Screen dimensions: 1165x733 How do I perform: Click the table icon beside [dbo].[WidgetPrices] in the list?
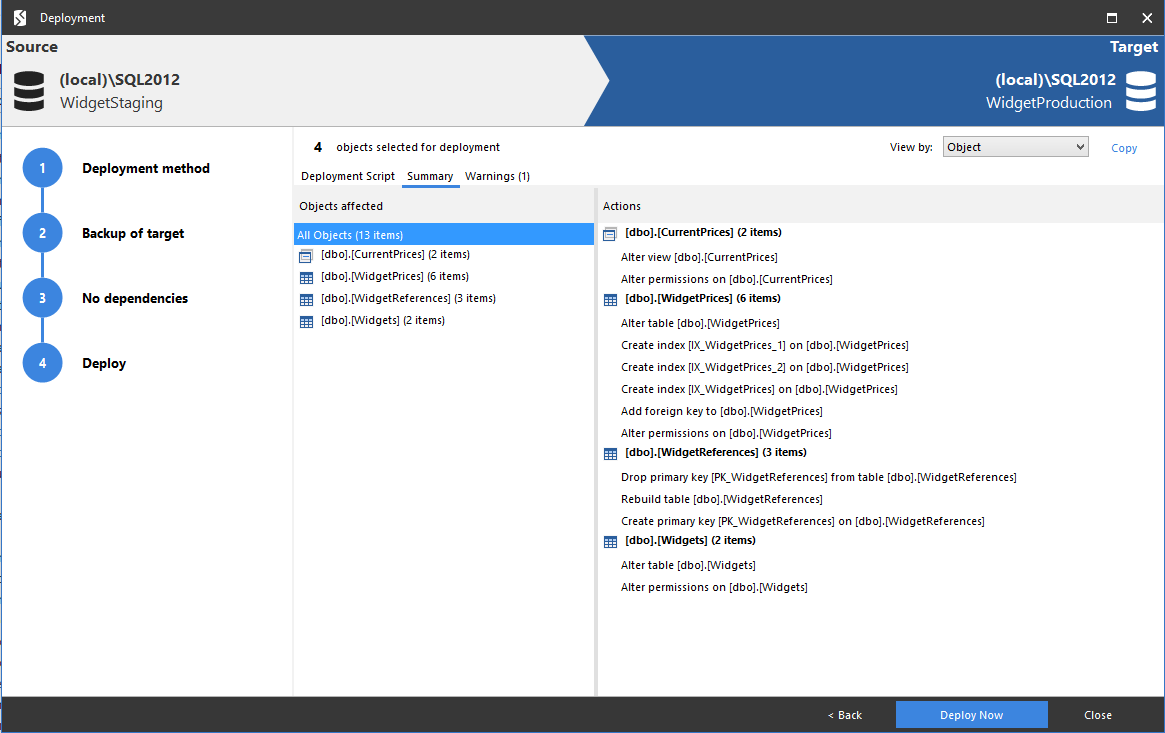click(x=305, y=276)
